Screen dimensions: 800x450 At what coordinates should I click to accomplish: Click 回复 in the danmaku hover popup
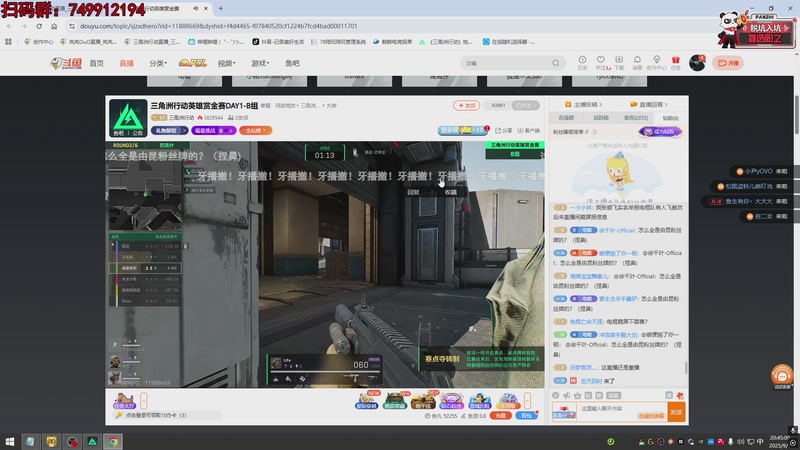click(413, 192)
